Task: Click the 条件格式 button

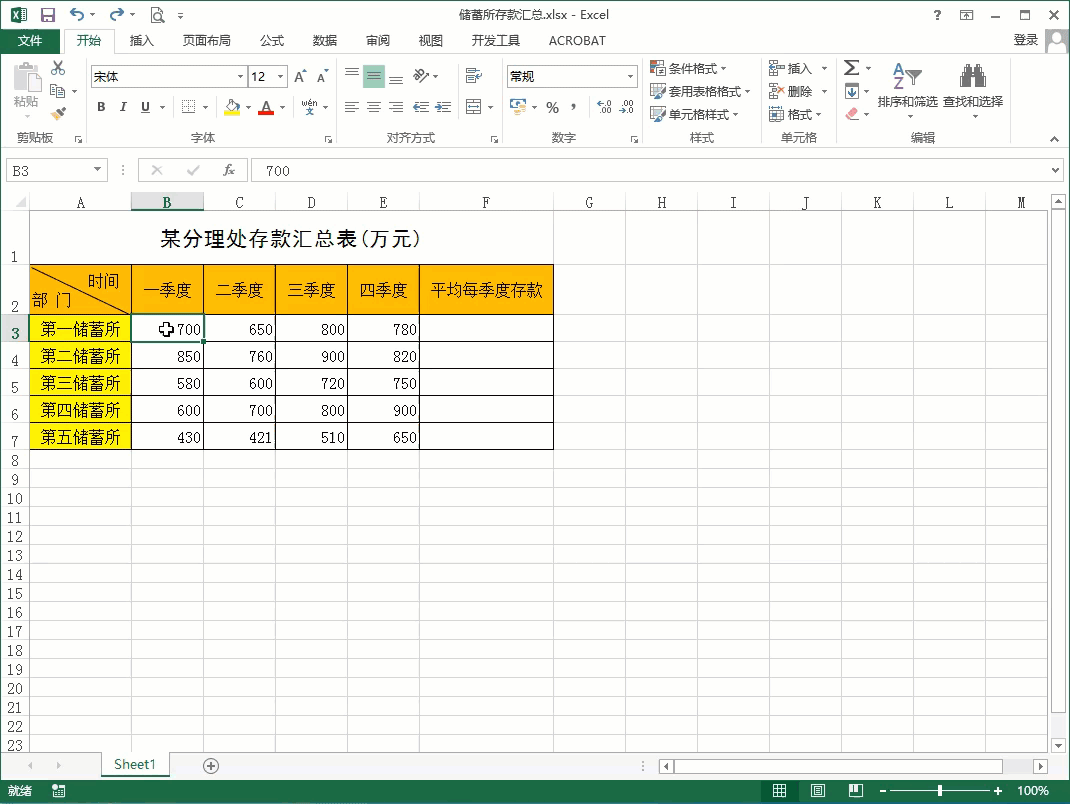Action: point(690,68)
